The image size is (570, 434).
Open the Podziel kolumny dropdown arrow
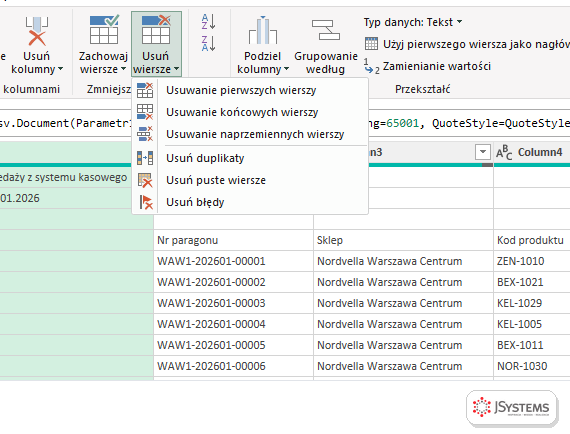pos(286,69)
